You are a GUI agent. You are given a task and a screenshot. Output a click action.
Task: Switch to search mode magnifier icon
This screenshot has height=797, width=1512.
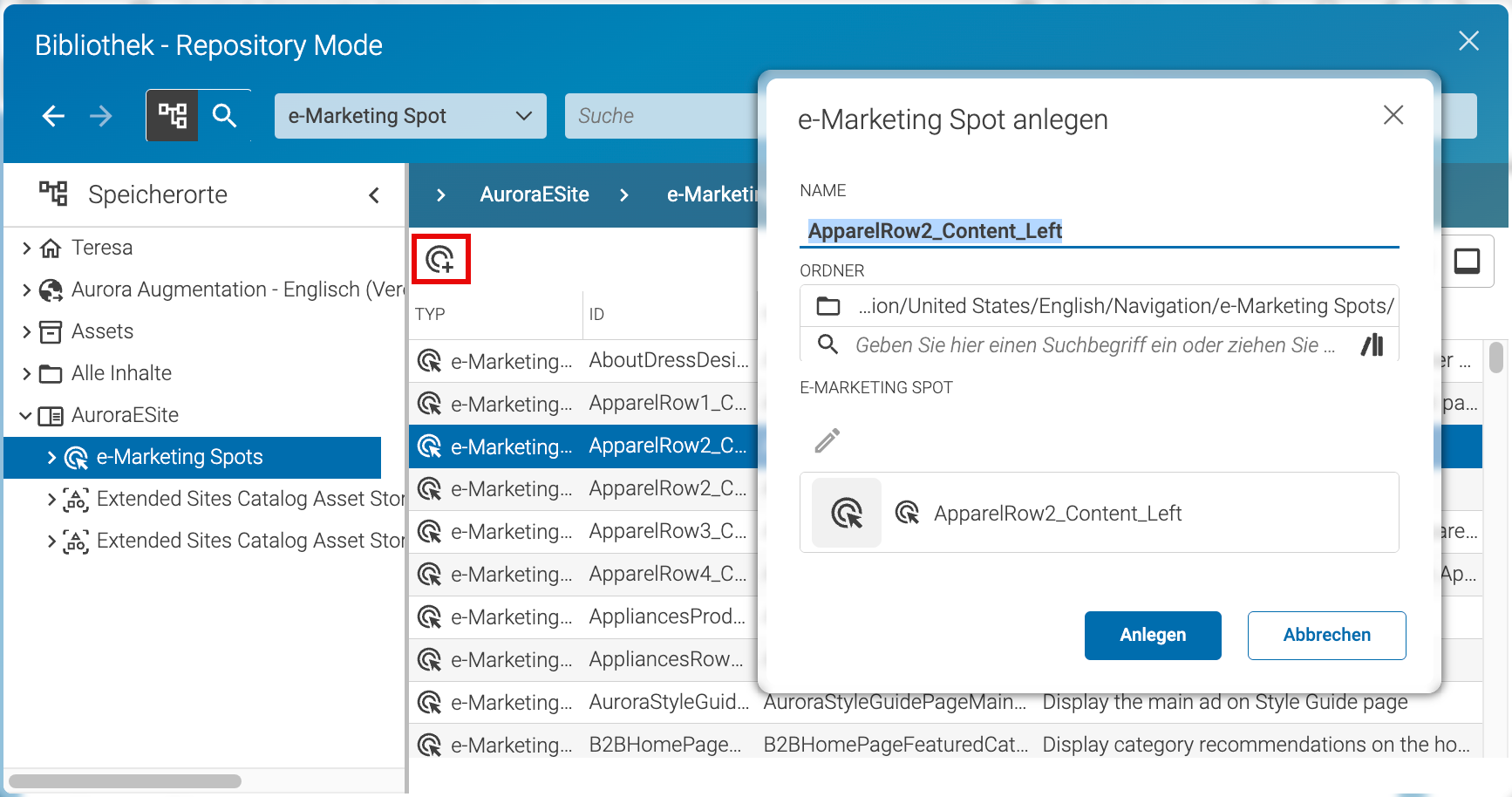[x=224, y=115]
